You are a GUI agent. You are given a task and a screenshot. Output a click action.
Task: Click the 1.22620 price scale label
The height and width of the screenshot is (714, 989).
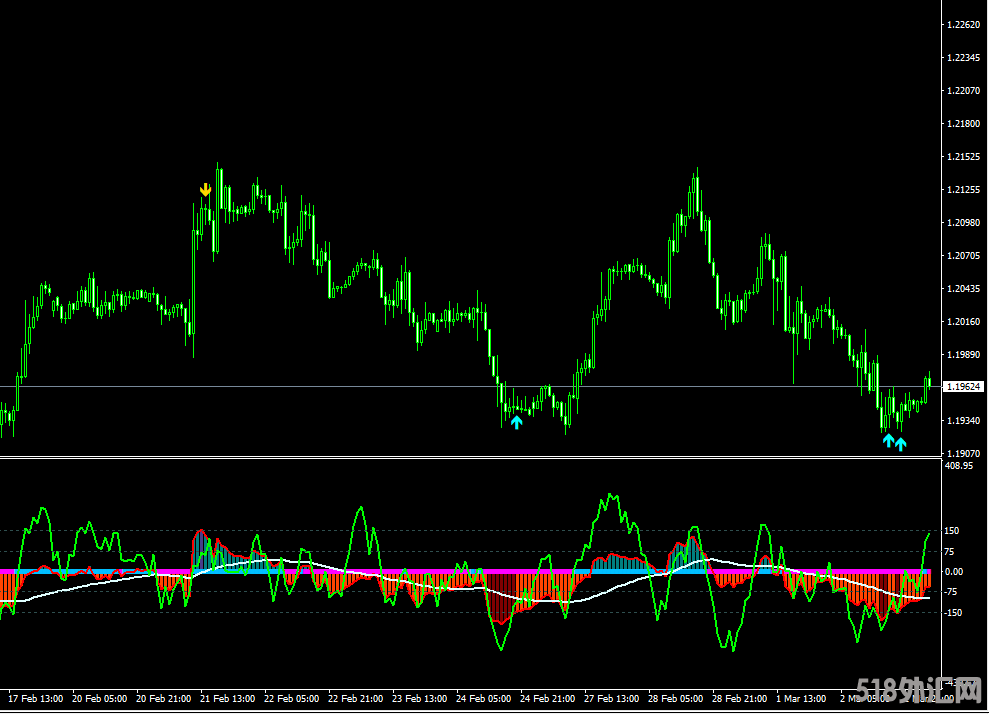click(964, 25)
